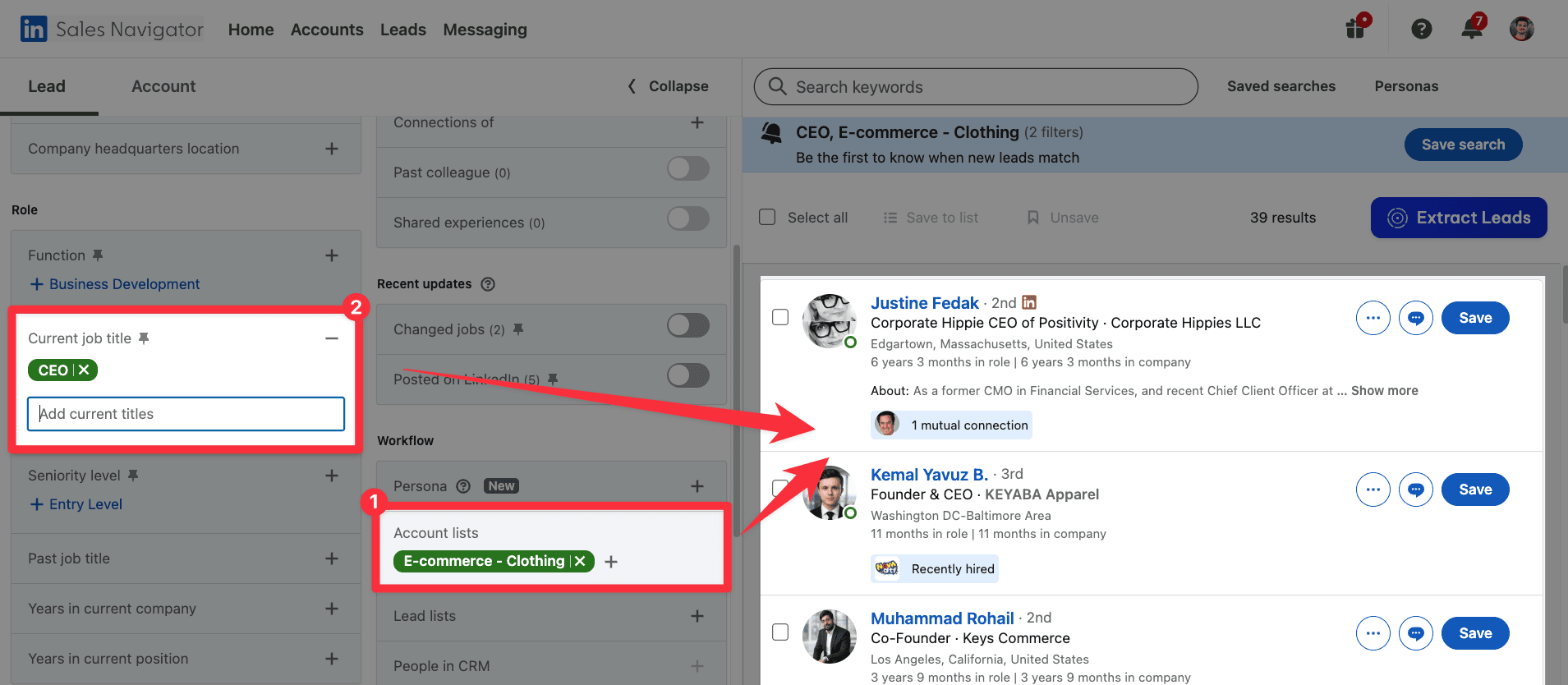Click the Extract Leads button
This screenshot has height=685, width=1568.
(x=1459, y=218)
